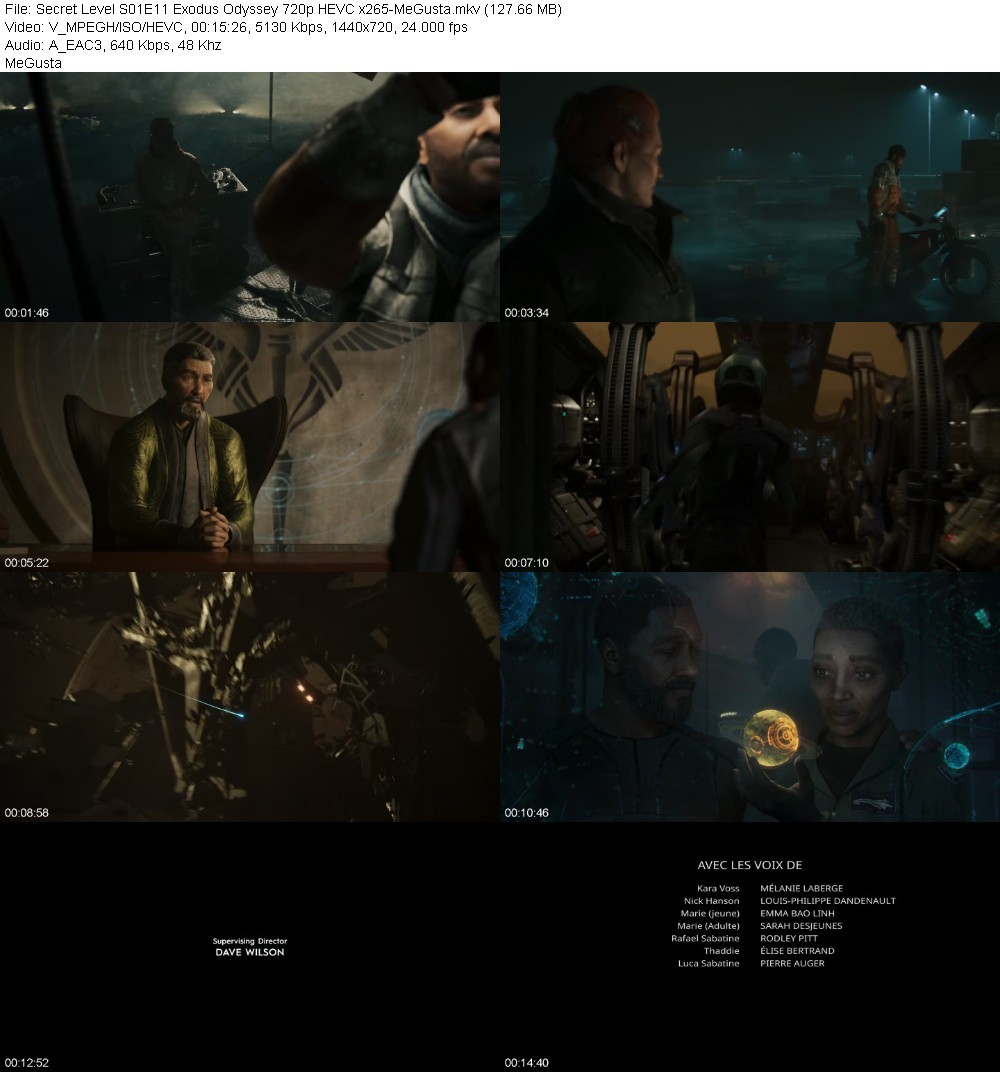Click the 00:05:22 timestamp
Screen dimensions: 1000x1072
pos(27,563)
